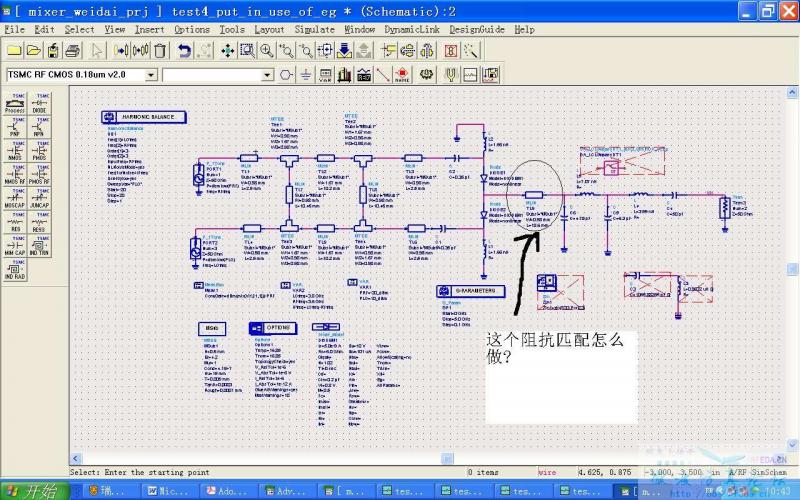Open a design with the folder icon

point(34,51)
